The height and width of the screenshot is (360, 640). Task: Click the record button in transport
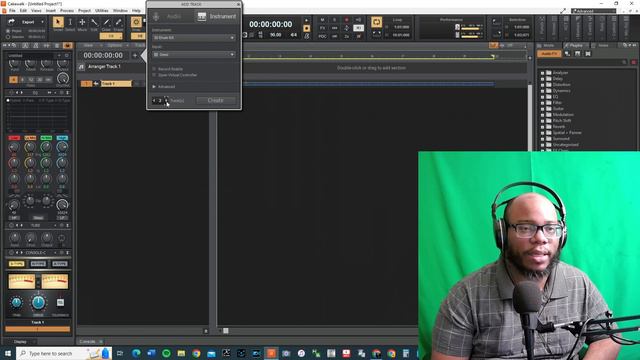click(347, 20)
